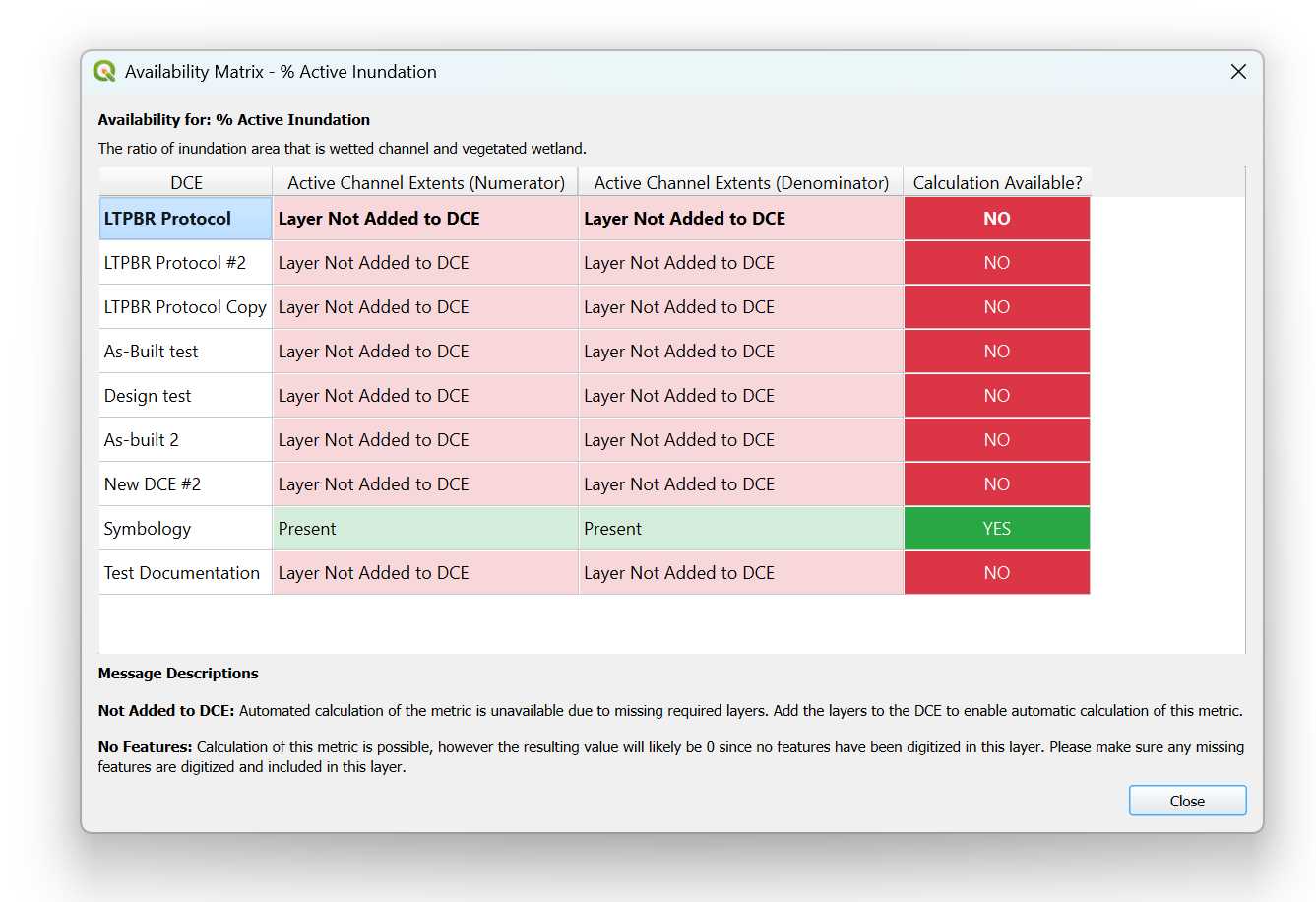Click the Active Channel Extents (Denominator) header
Viewport: 1316px width, 902px height.
(741, 182)
